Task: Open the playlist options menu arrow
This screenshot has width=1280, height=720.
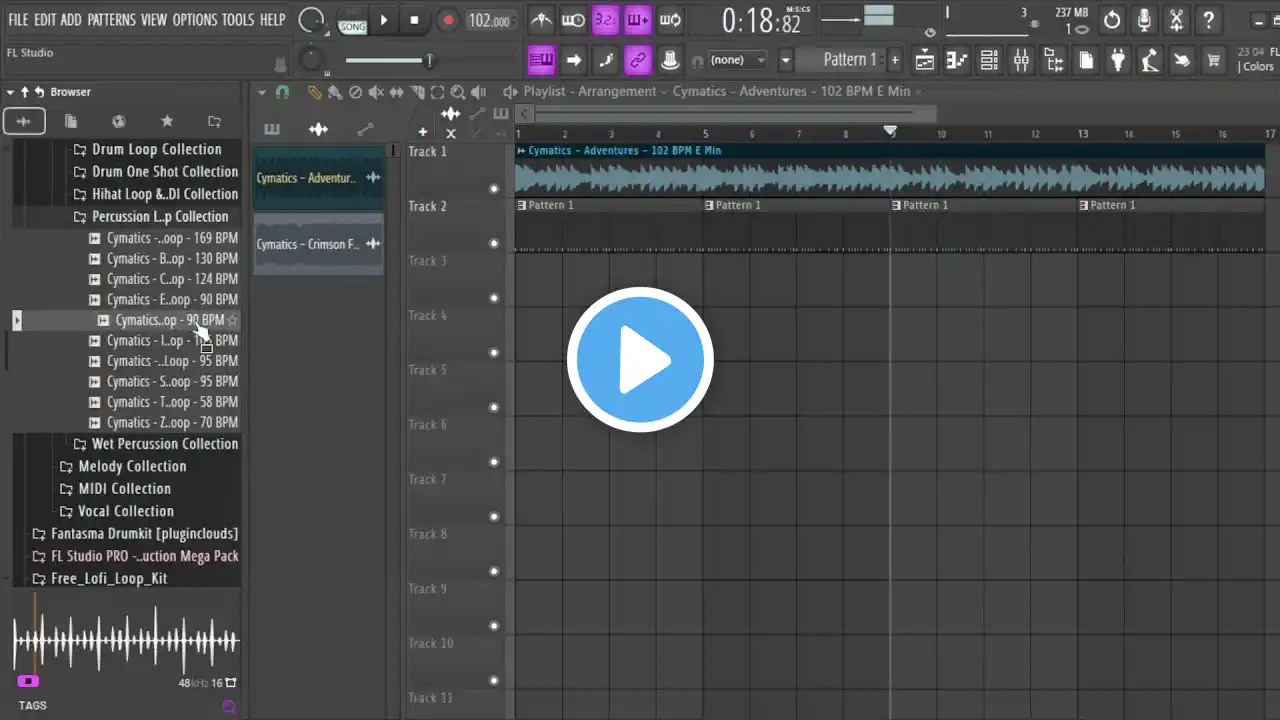Action: coord(261,92)
